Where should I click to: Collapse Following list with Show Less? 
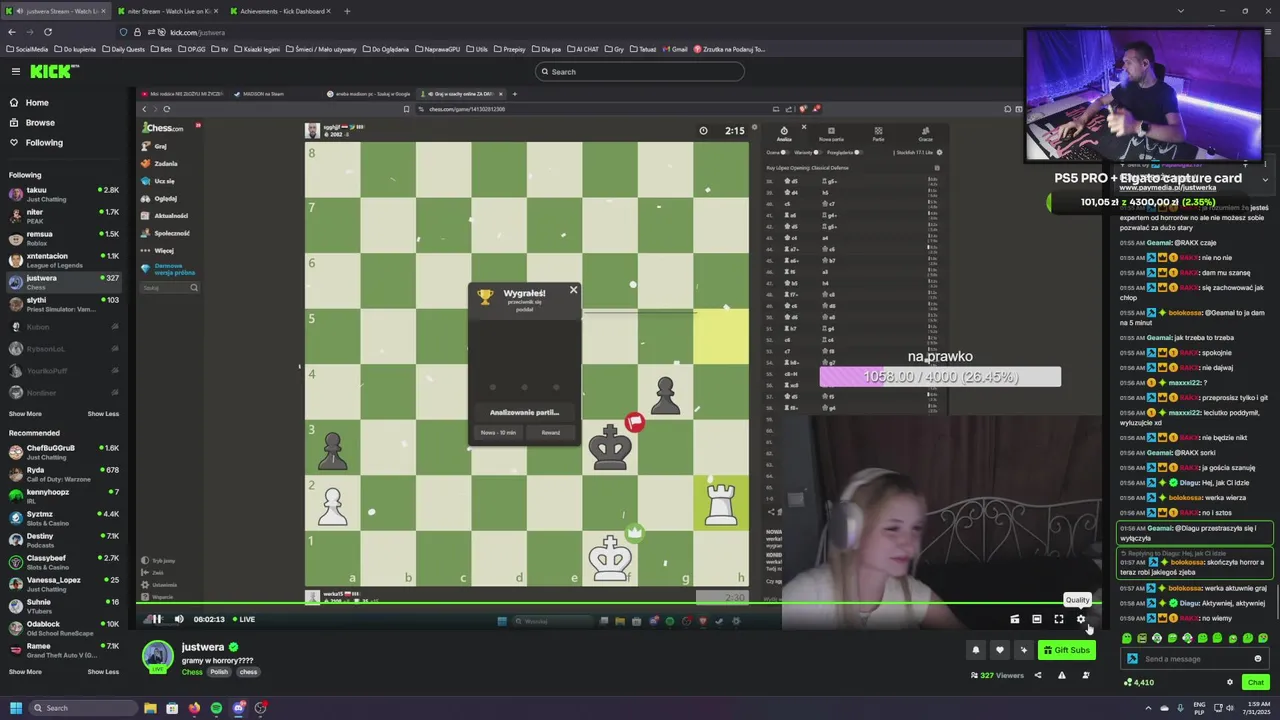tap(103, 414)
